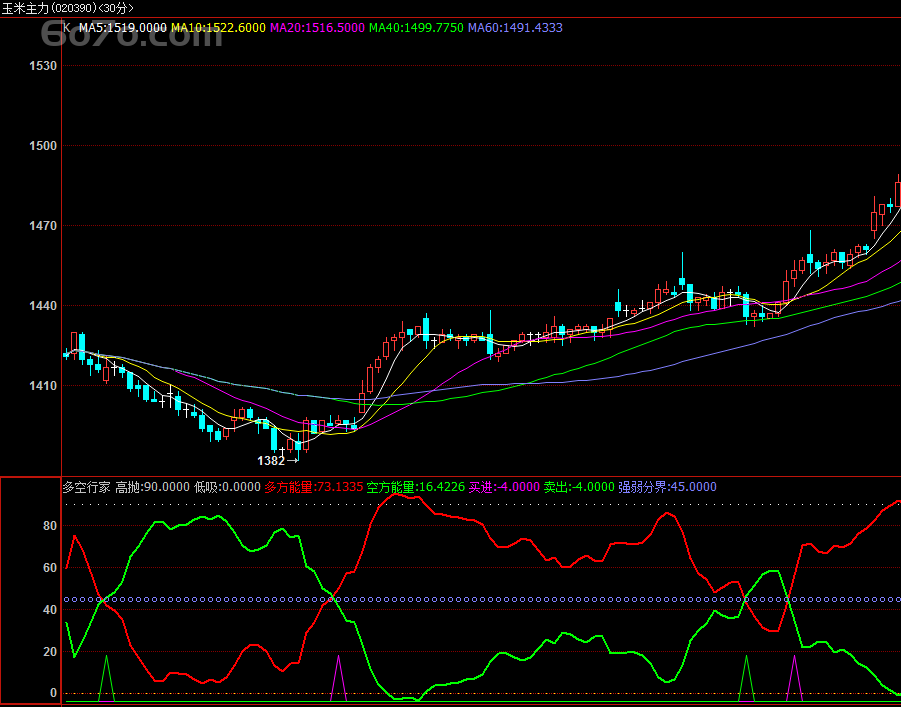Click the magenta MA20:1516.5000 label

coord(317,28)
